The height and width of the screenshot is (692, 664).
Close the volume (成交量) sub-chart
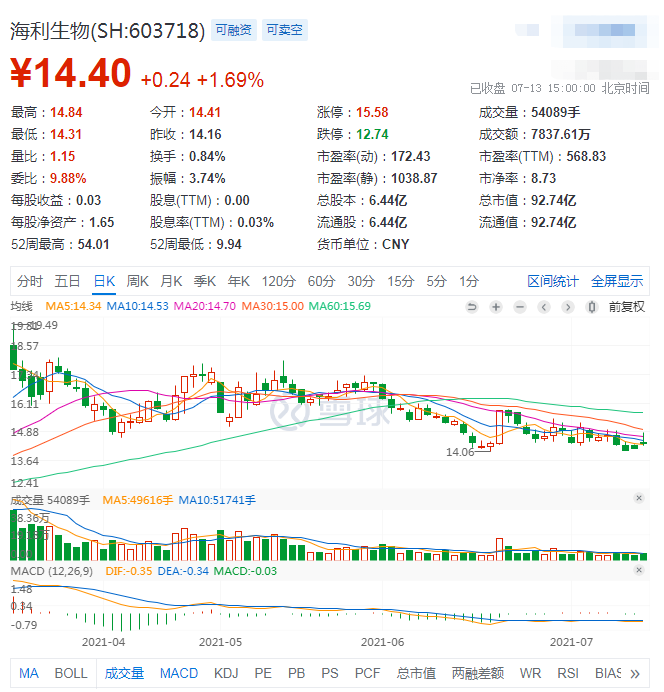638,499
